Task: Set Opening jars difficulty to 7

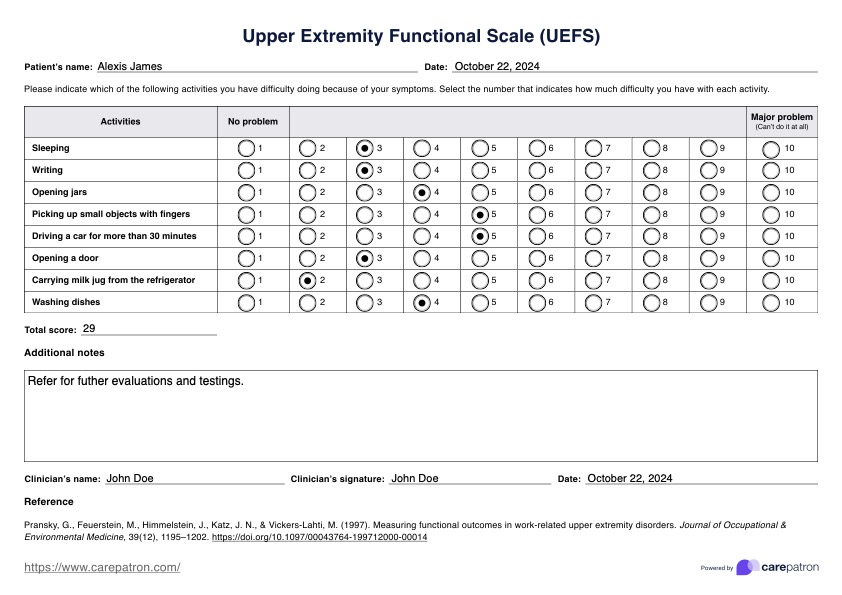Action: pyautogui.click(x=594, y=192)
